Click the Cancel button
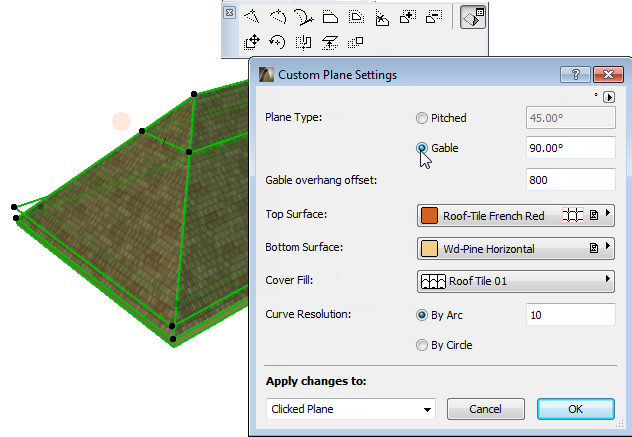 [486, 409]
